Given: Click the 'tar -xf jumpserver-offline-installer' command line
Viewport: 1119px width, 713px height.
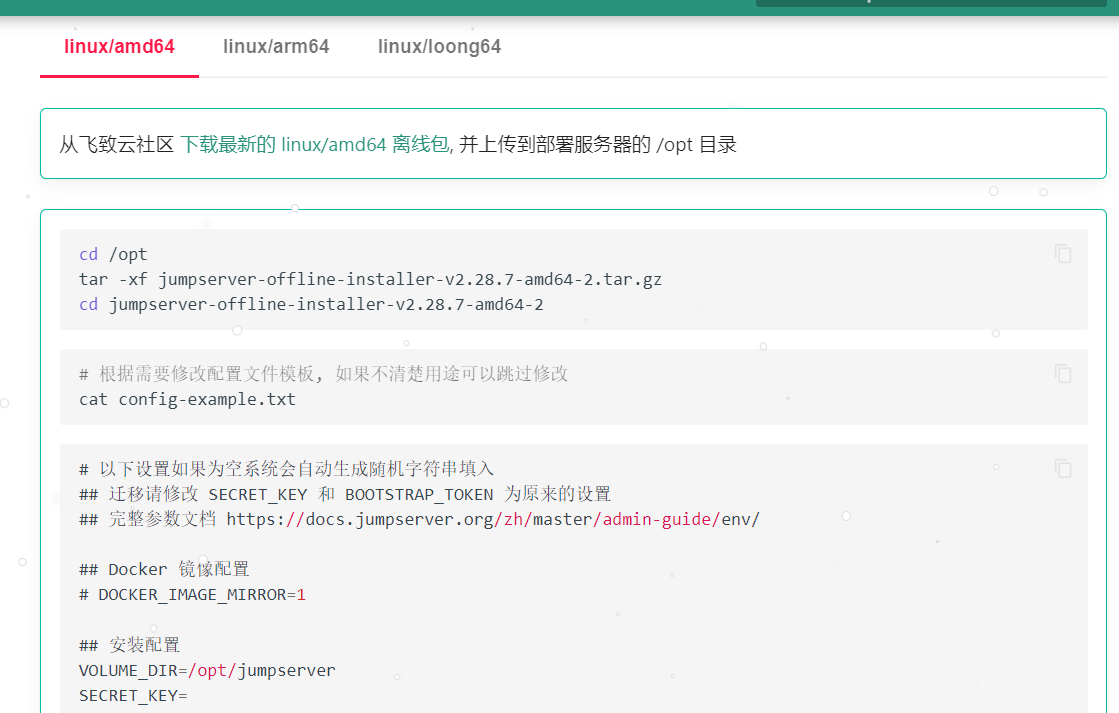Looking at the screenshot, I should 370,279.
